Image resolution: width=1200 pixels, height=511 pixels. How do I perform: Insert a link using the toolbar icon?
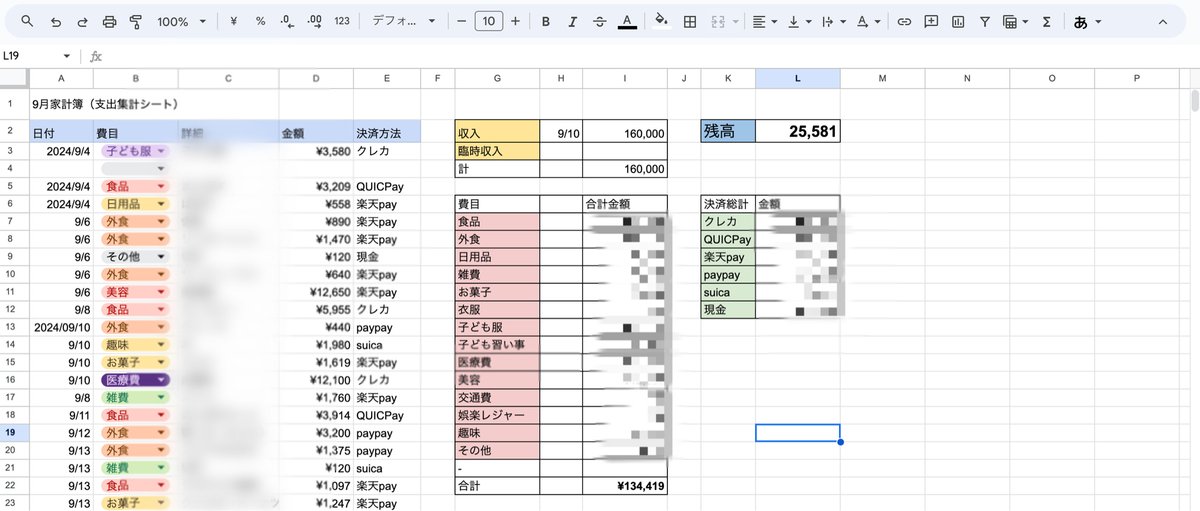pyautogui.click(x=904, y=21)
